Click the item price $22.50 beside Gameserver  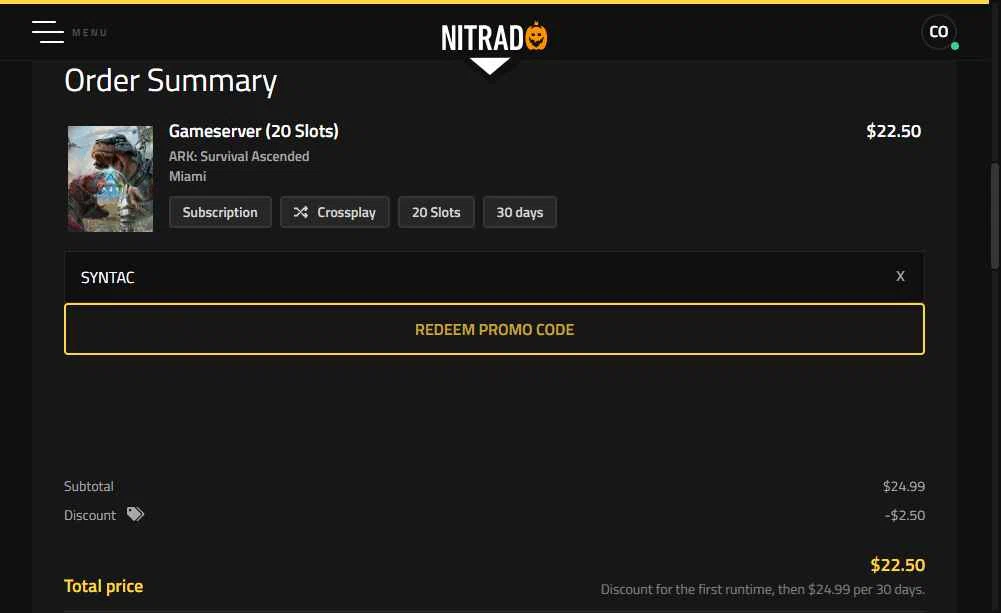pos(893,131)
